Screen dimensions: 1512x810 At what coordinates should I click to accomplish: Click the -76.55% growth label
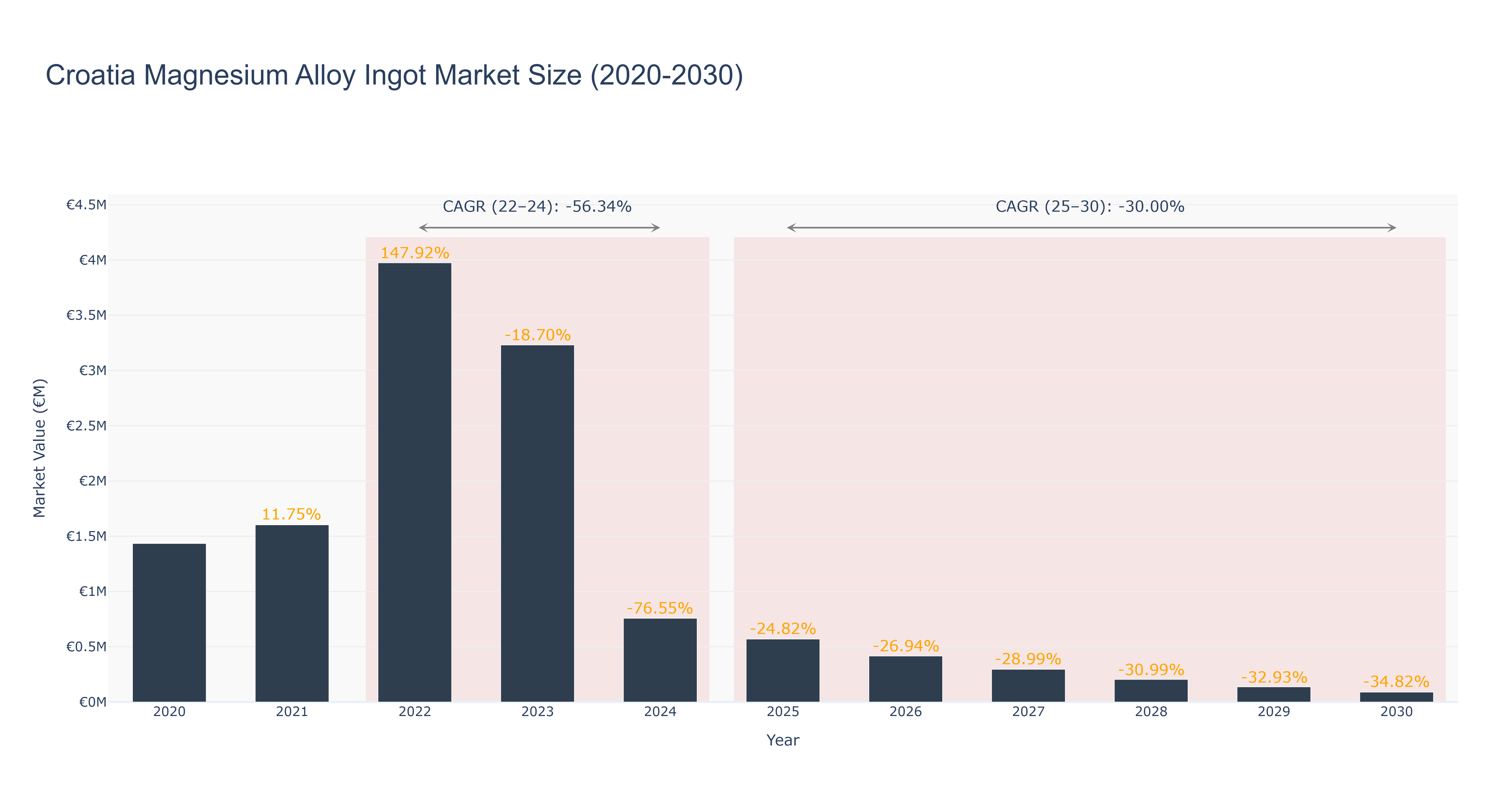coord(660,608)
